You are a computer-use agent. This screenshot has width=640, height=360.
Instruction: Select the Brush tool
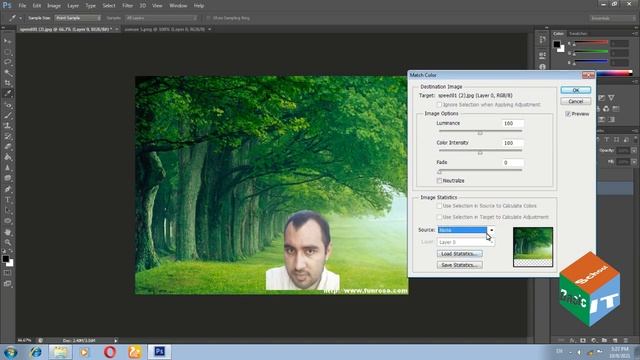(8, 116)
